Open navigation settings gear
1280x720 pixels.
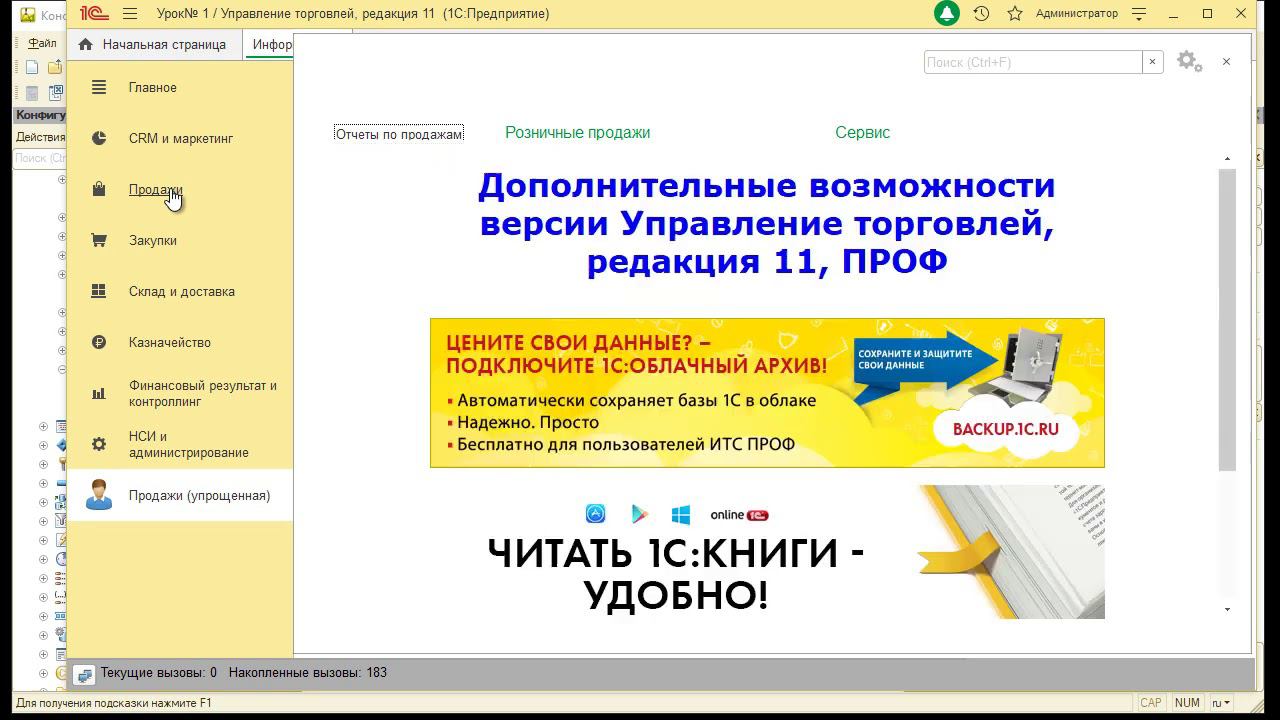click(x=1189, y=62)
